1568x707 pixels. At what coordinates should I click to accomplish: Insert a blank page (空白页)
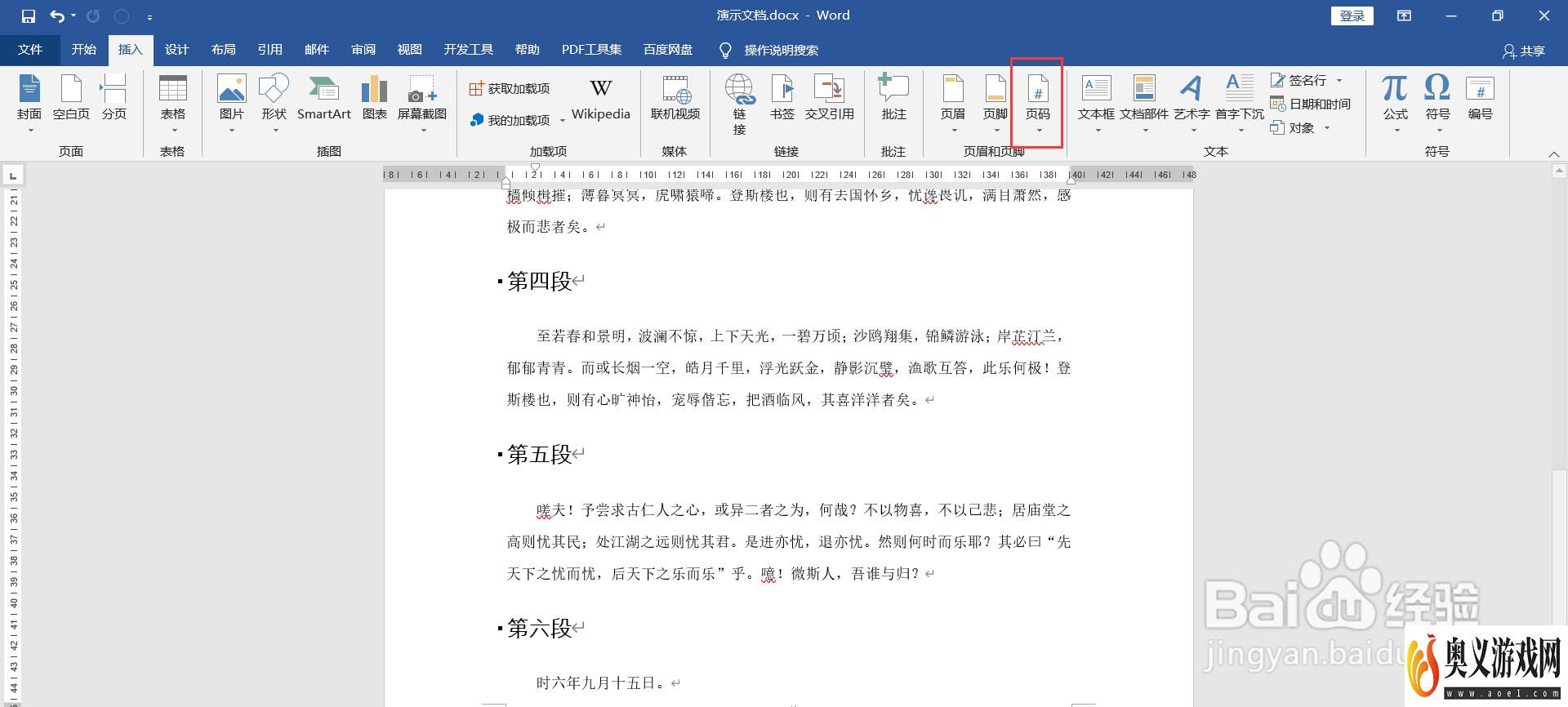(x=71, y=98)
